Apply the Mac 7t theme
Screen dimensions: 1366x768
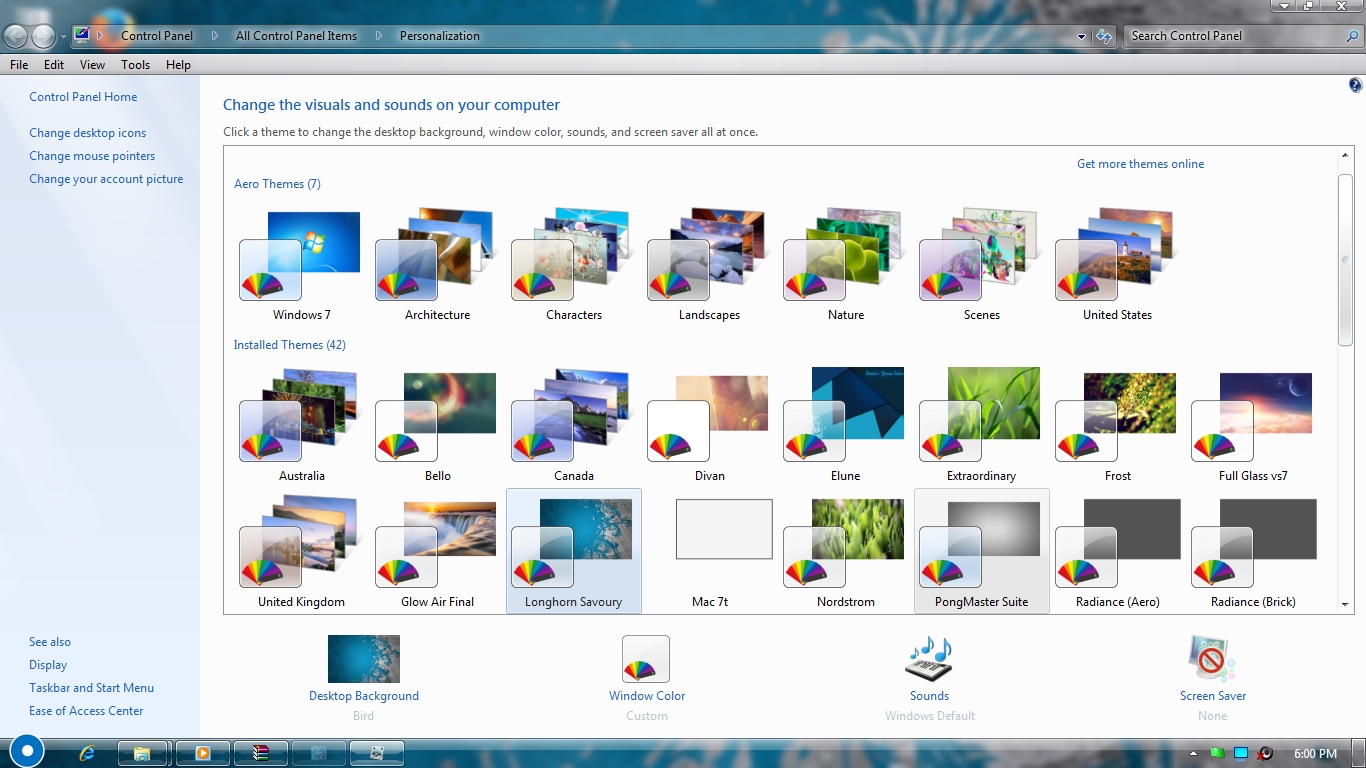pyautogui.click(x=709, y=551)
